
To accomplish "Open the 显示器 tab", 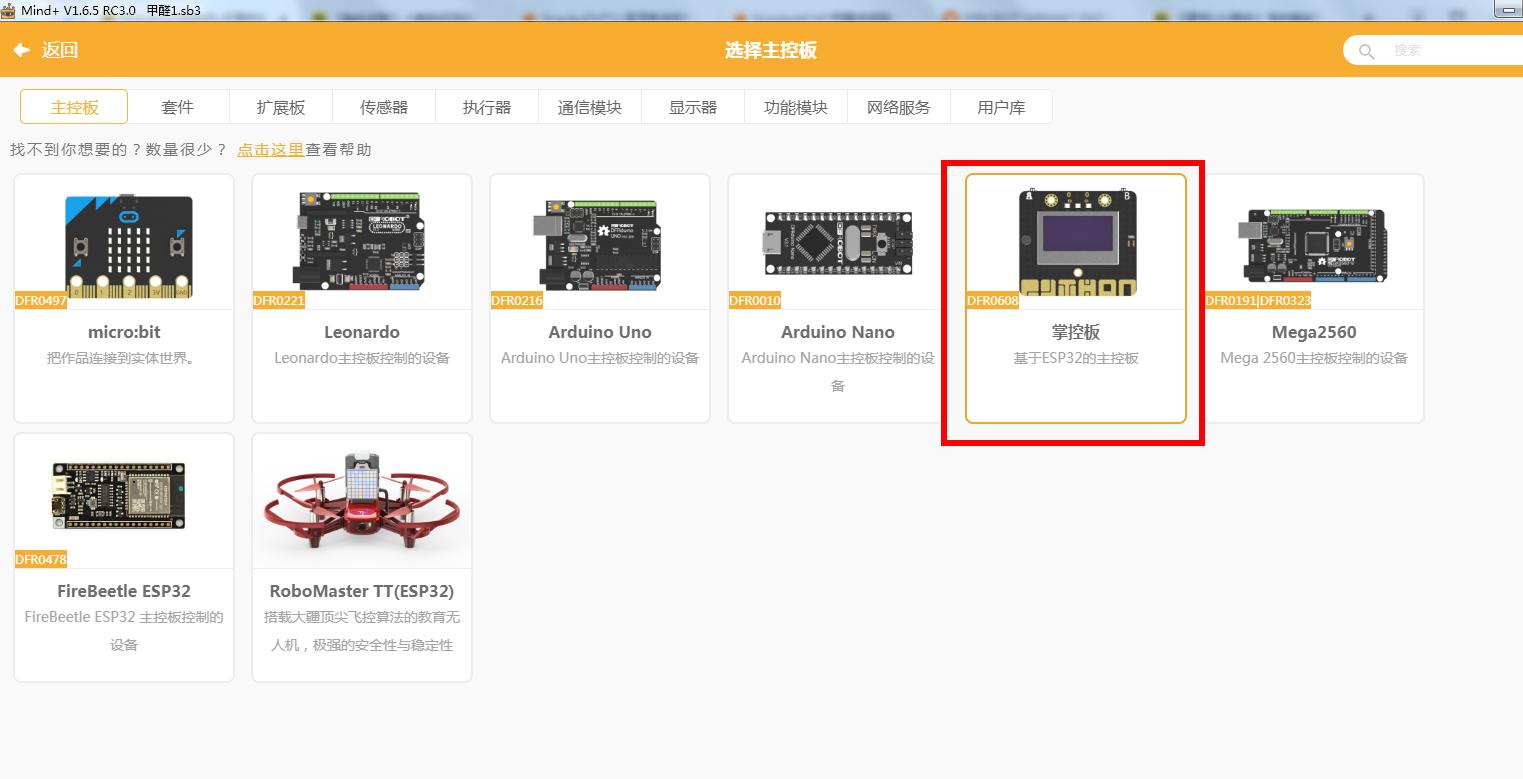I will pos(693,107).
